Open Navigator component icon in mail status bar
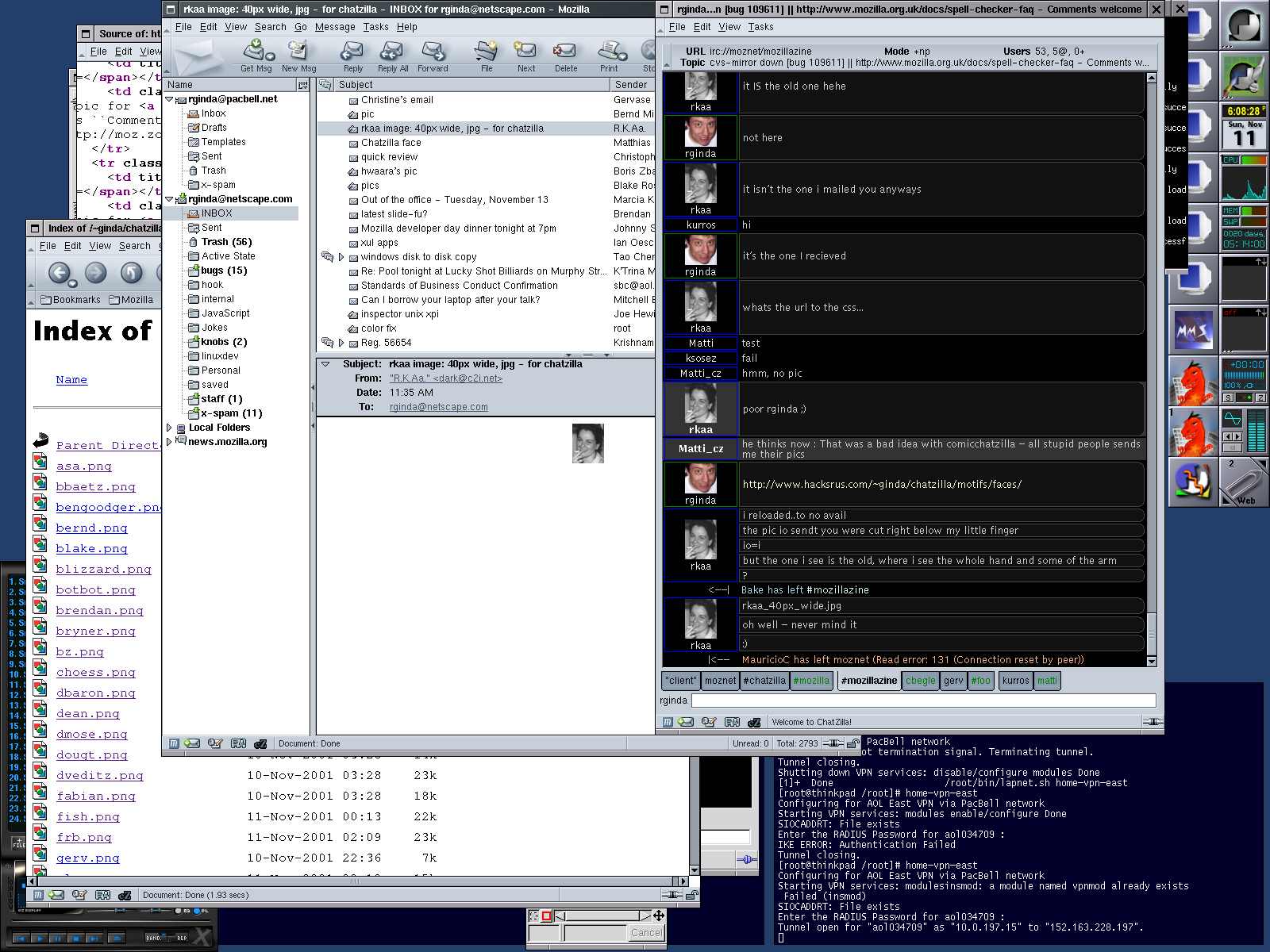This screenshot has height=952, width=1270. 174,743
